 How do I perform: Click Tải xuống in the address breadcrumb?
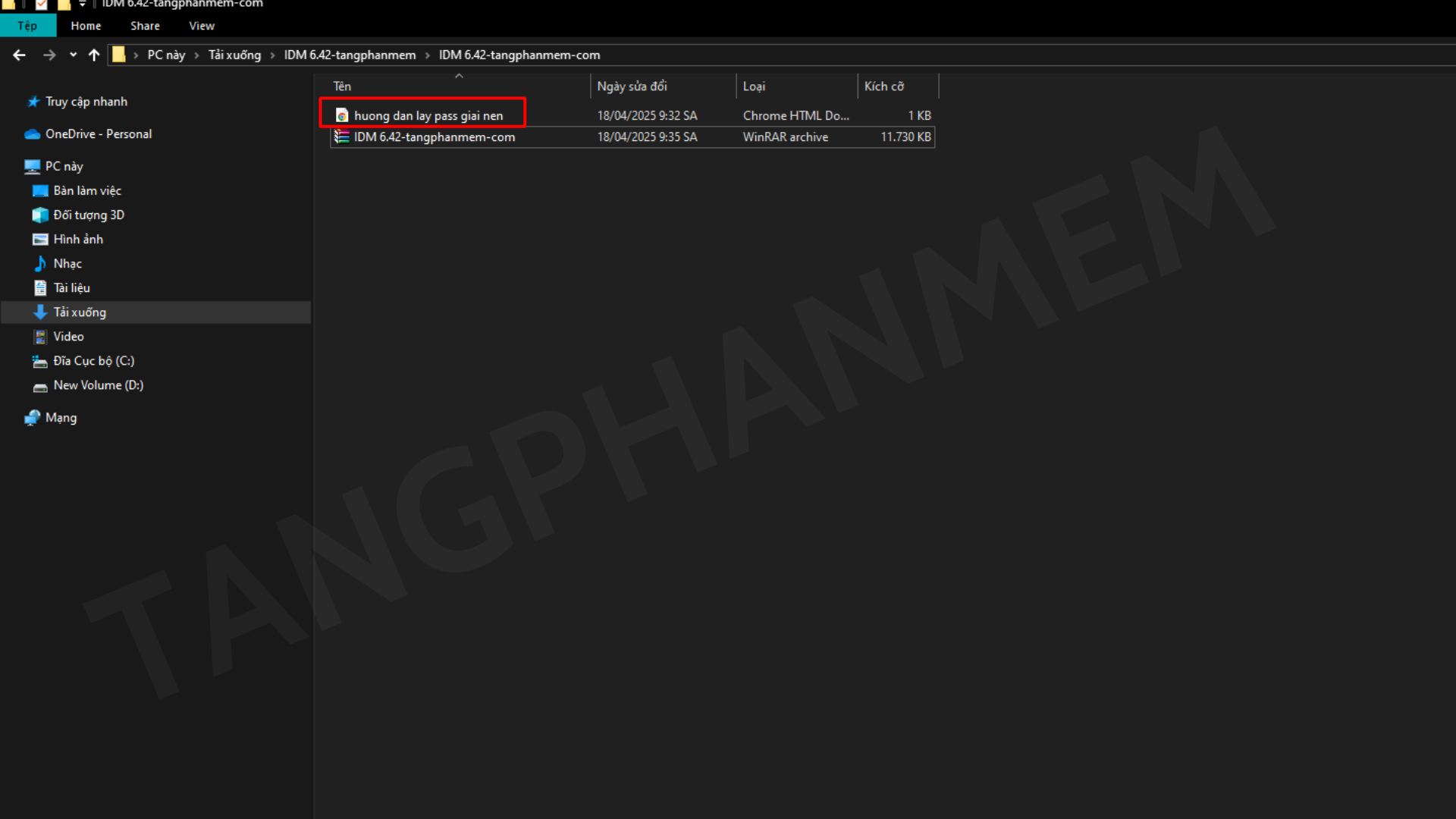tap(234, 55)
